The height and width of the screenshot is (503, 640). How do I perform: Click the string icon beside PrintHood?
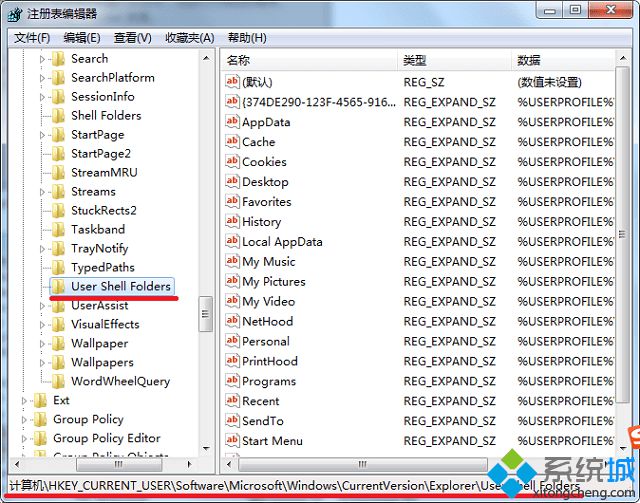(x=232, y=361)
